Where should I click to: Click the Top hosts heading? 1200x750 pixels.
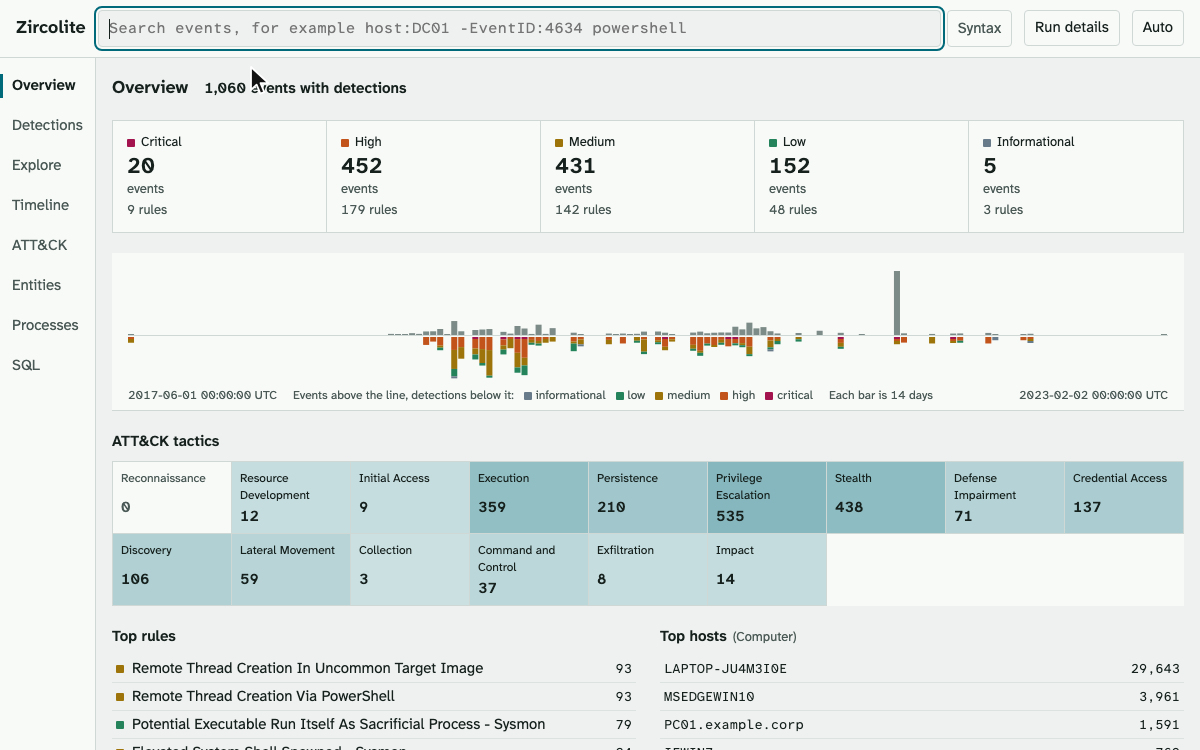pyautogui.click(x=692, y=636)
